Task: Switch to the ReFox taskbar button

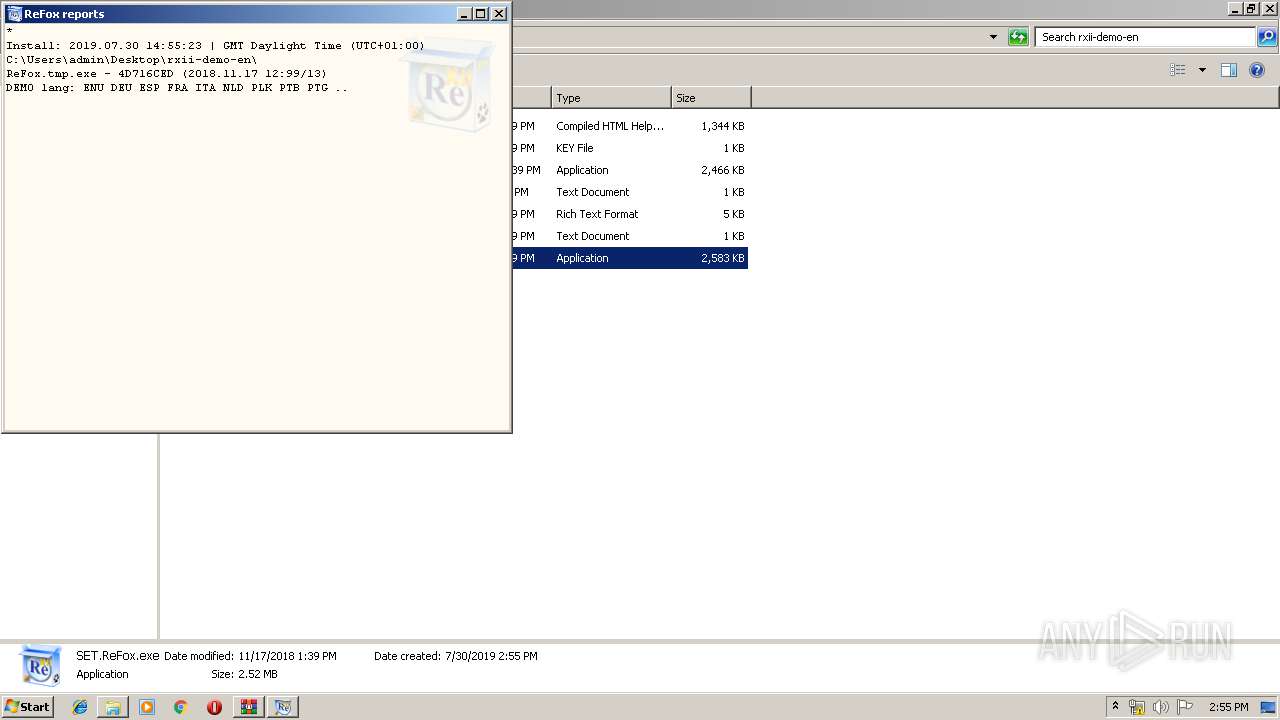Action: pyautogui.click(x=283, y=707)
